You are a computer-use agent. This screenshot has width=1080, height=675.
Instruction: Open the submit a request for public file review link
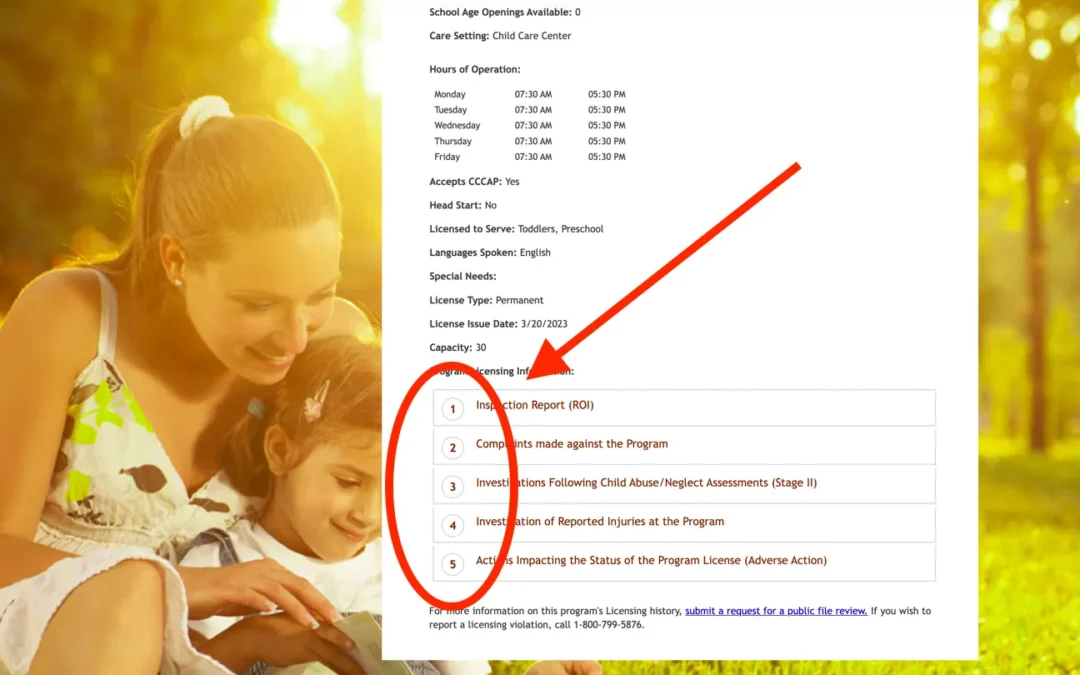click(775, 611)
